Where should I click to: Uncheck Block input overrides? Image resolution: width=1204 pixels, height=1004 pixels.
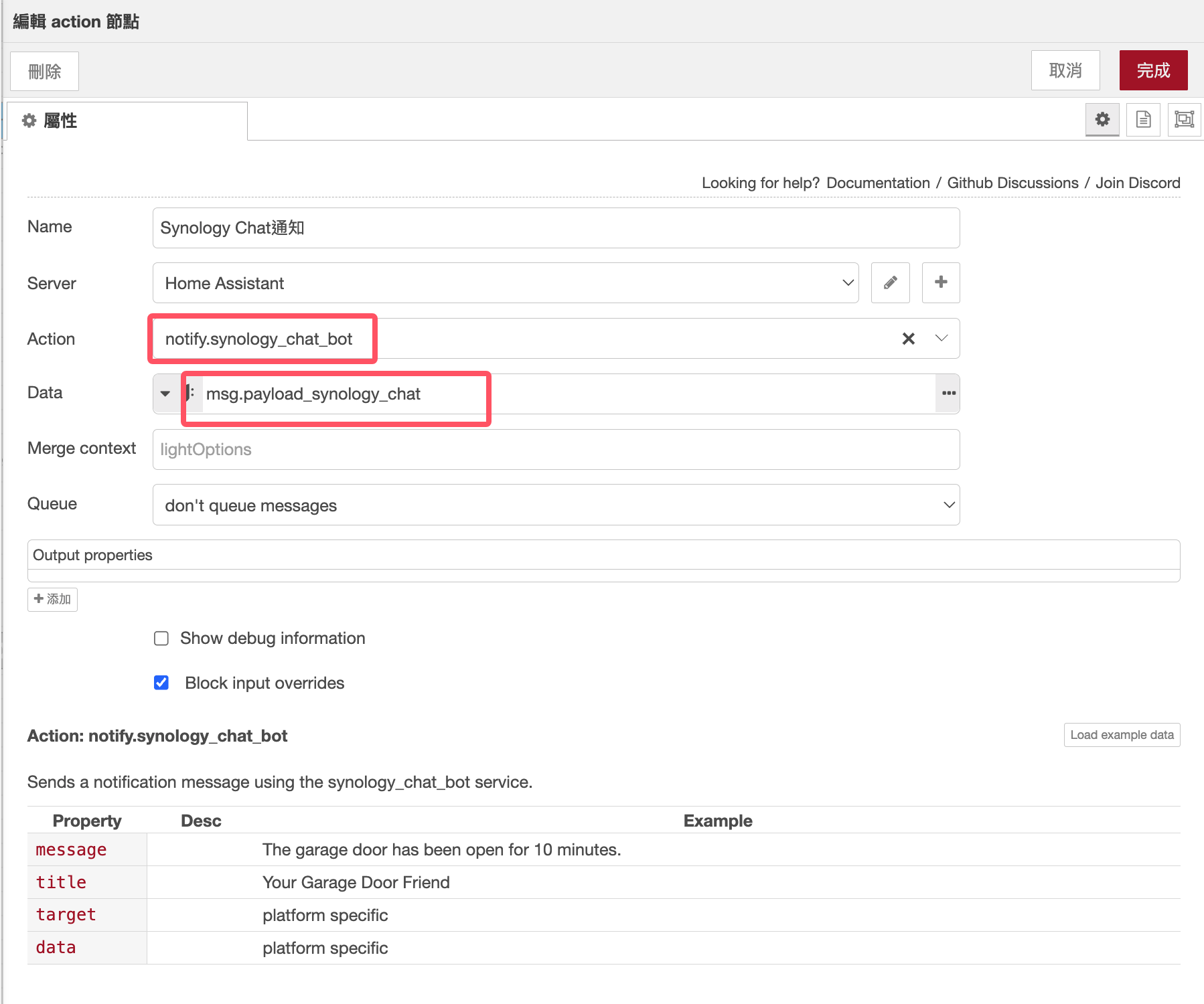(x=161, y=683)
